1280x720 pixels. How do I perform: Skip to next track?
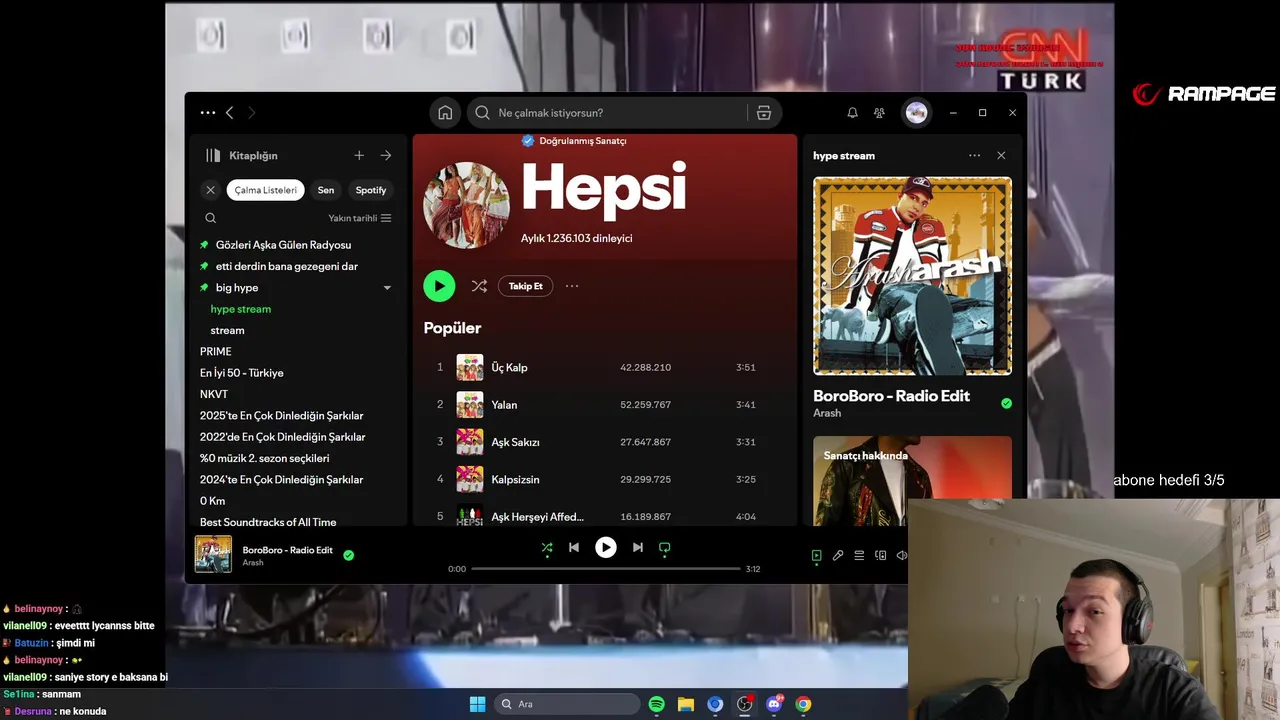(638, 547)
